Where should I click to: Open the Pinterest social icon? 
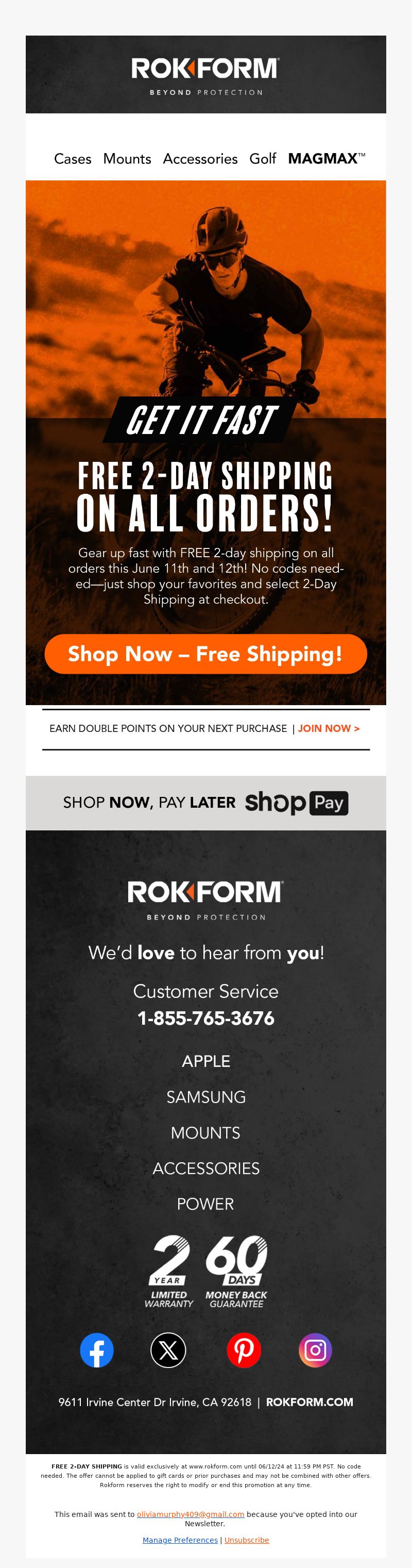(x=244, y=1350)
